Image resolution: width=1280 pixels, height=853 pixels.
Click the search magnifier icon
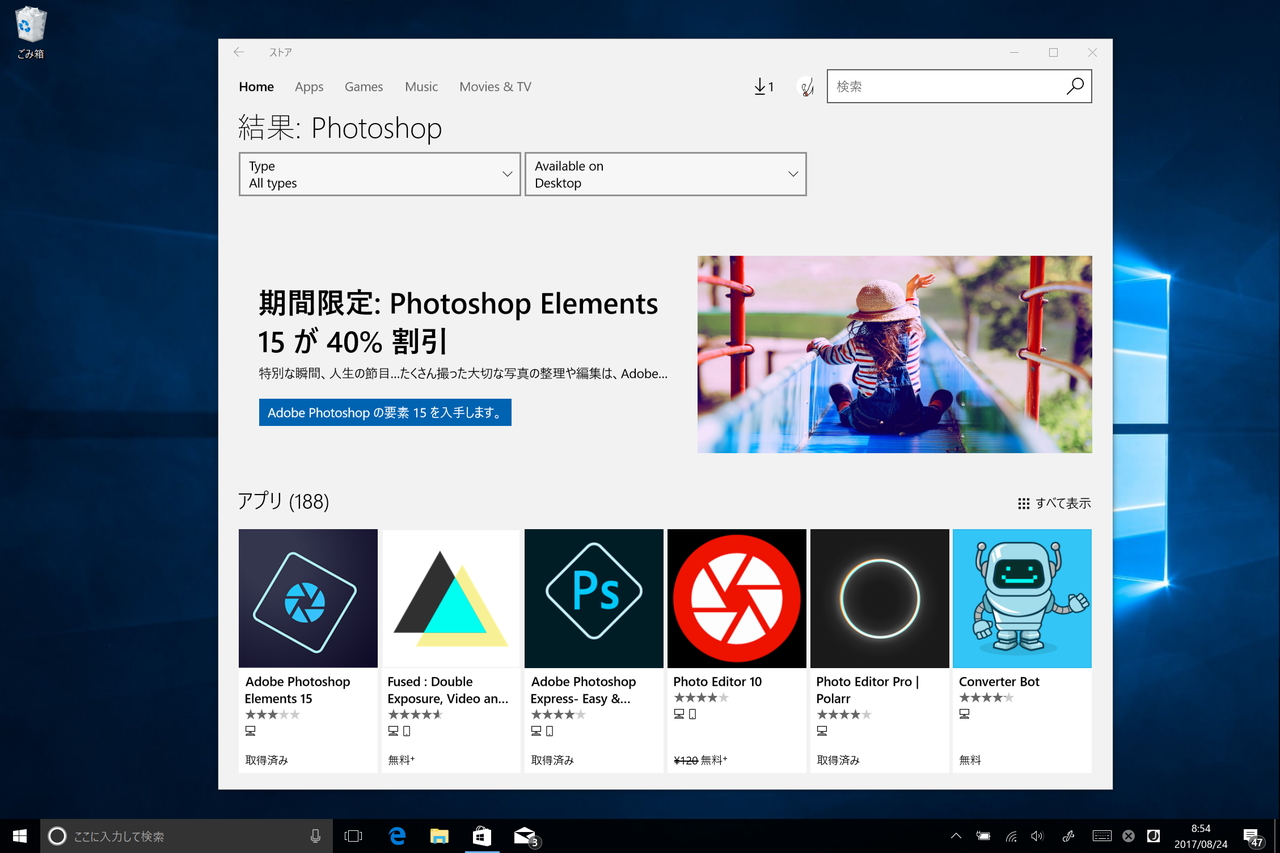[x=1075, y=87]
